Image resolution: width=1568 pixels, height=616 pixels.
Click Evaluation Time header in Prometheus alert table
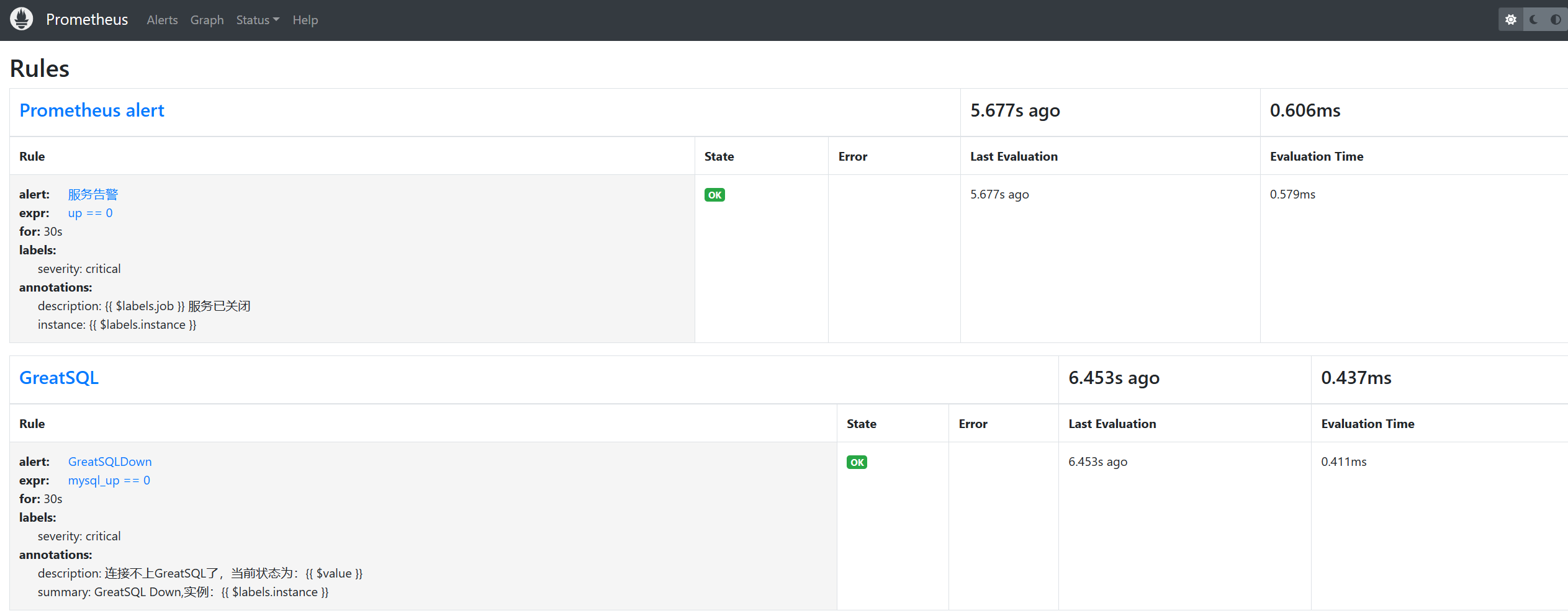point(1317,156)
